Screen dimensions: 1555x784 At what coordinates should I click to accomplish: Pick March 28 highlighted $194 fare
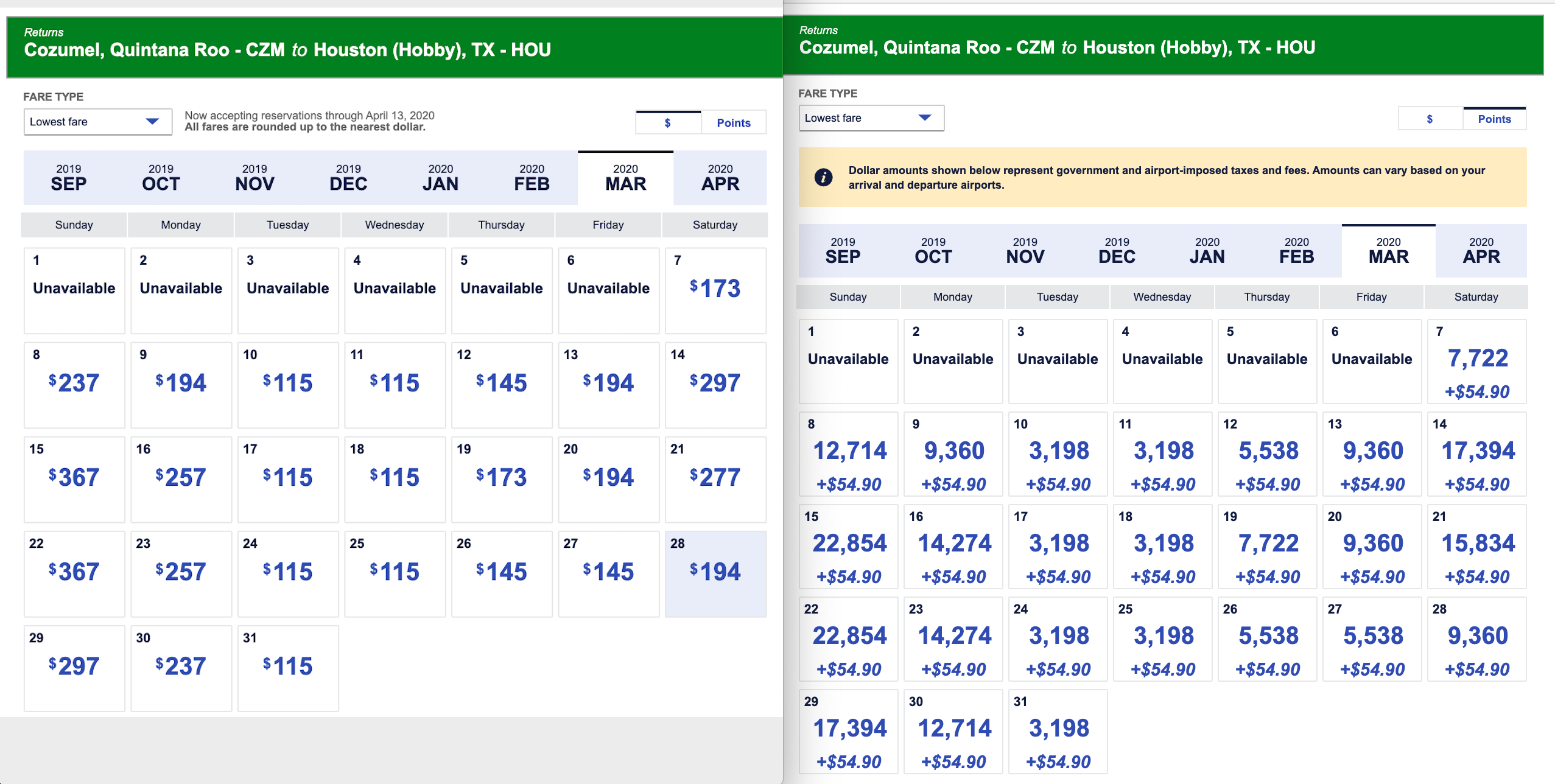[x=715, y=573]
